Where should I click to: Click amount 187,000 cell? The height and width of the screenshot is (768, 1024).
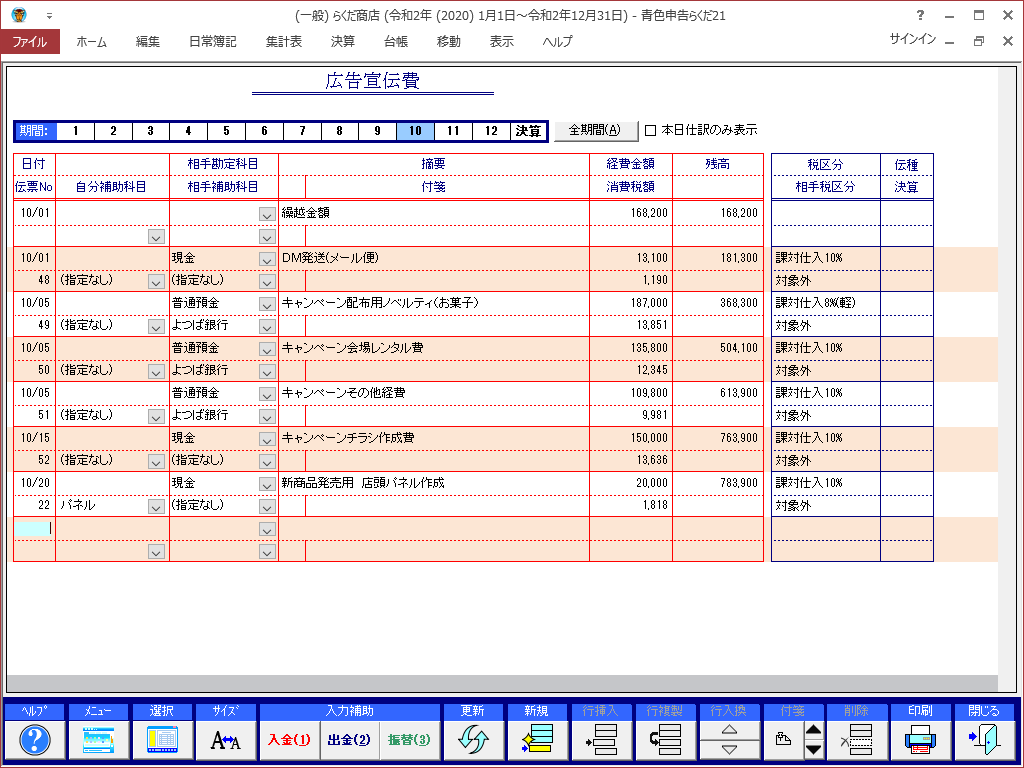pos(631,303)
